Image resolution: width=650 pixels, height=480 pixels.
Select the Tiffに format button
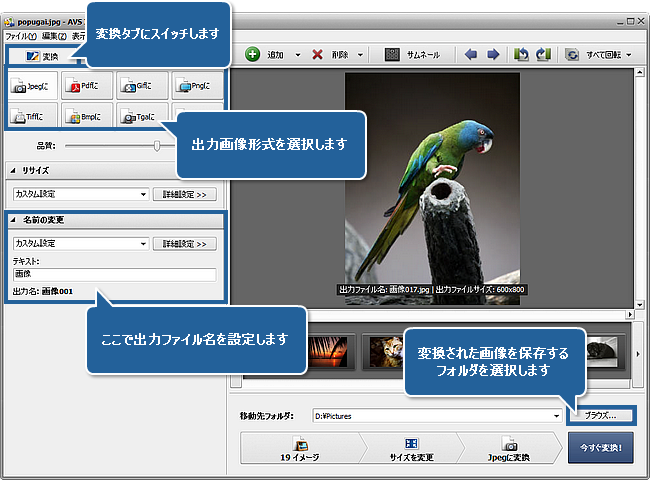[x=32, y=116]
